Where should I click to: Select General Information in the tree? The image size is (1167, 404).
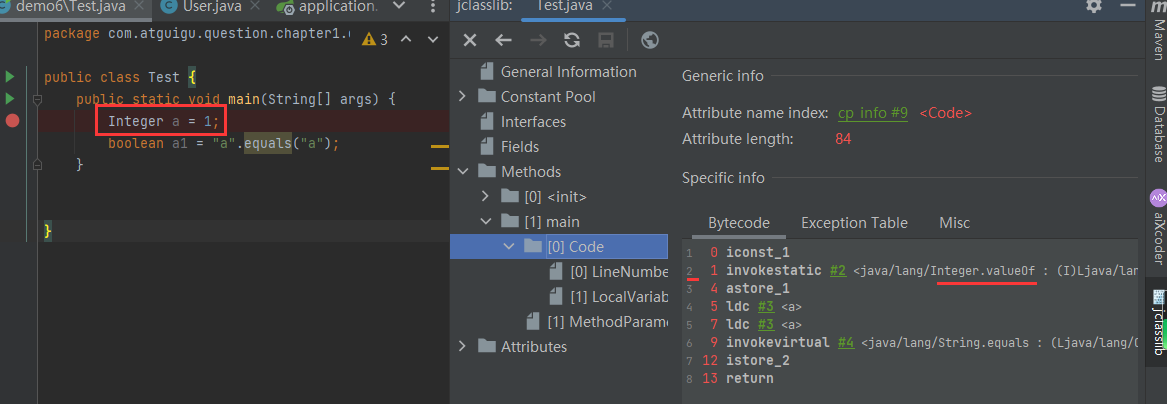(x=568, y=72)
